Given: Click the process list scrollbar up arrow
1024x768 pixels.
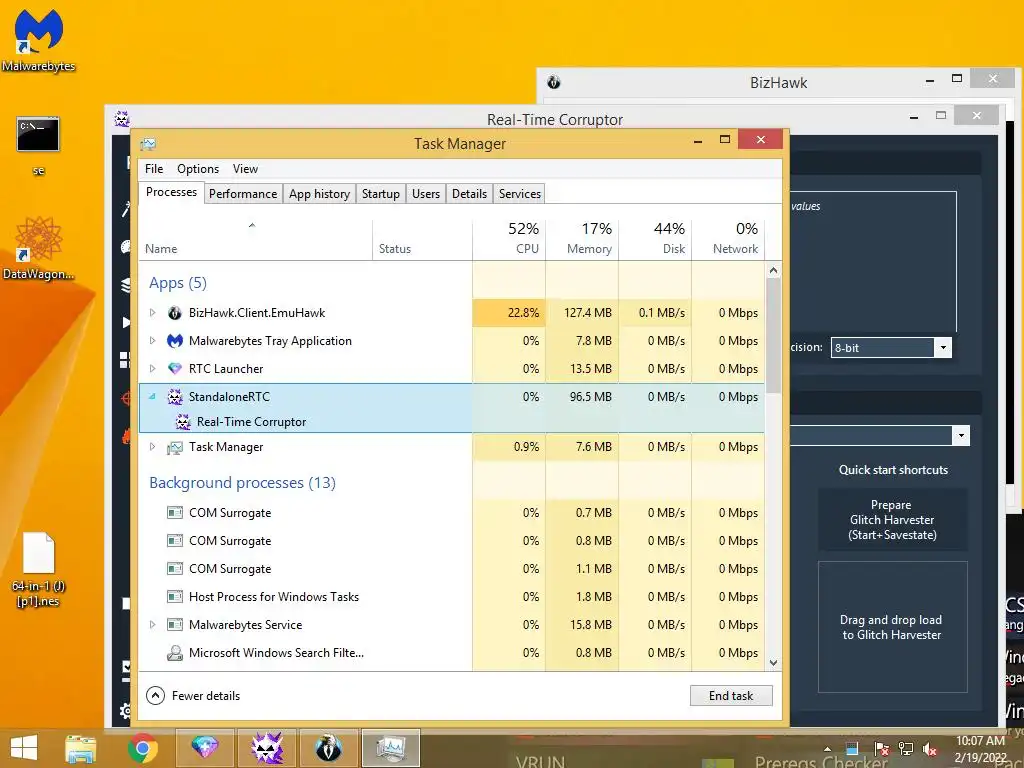Looking at the screenshot, I should pos(773,270).
